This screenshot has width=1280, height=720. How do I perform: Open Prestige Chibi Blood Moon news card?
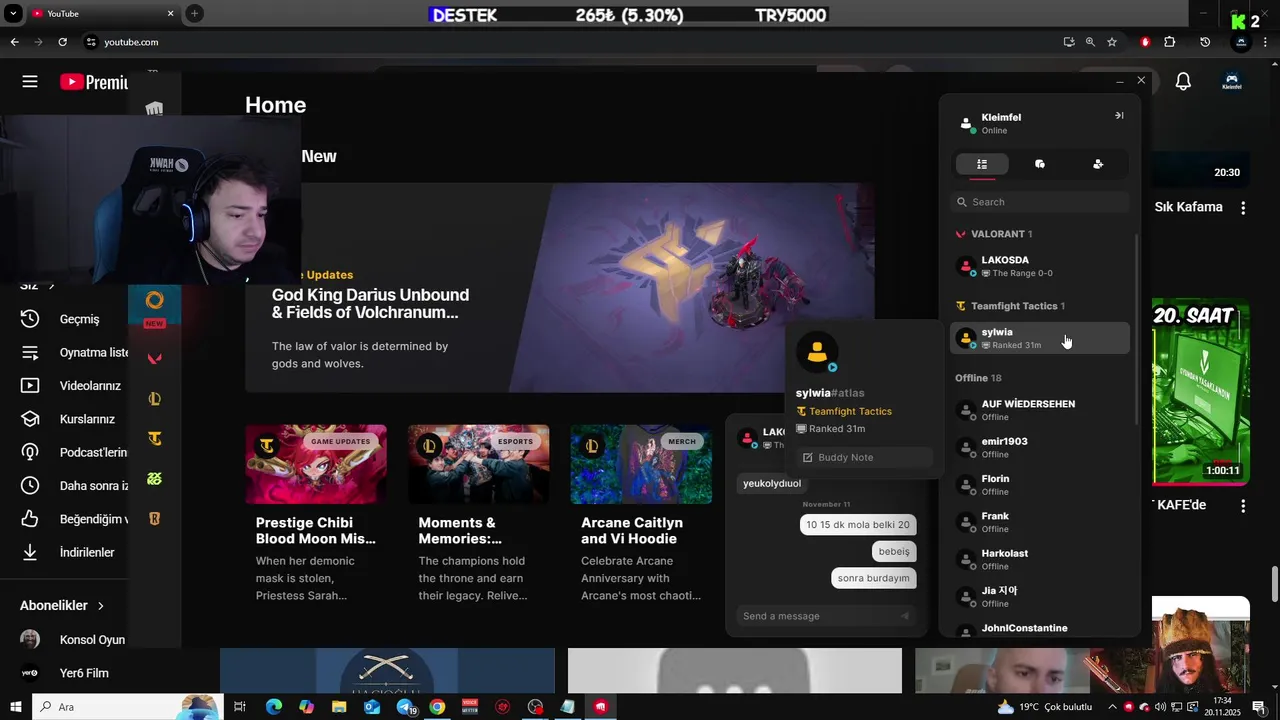pos(316,514)
